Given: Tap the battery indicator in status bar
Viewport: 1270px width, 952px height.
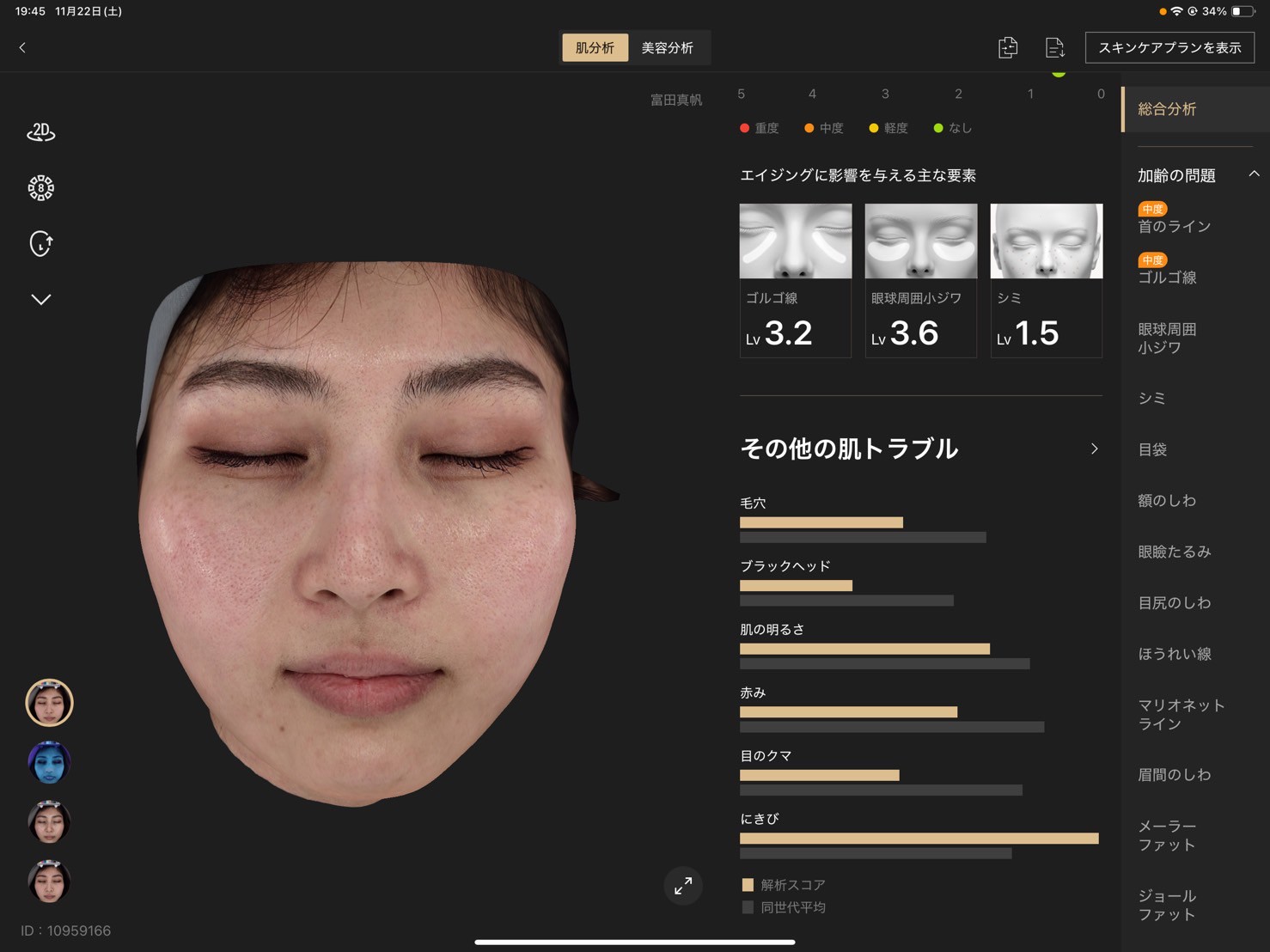Looking at the screenshot, I should [1242, 11].
